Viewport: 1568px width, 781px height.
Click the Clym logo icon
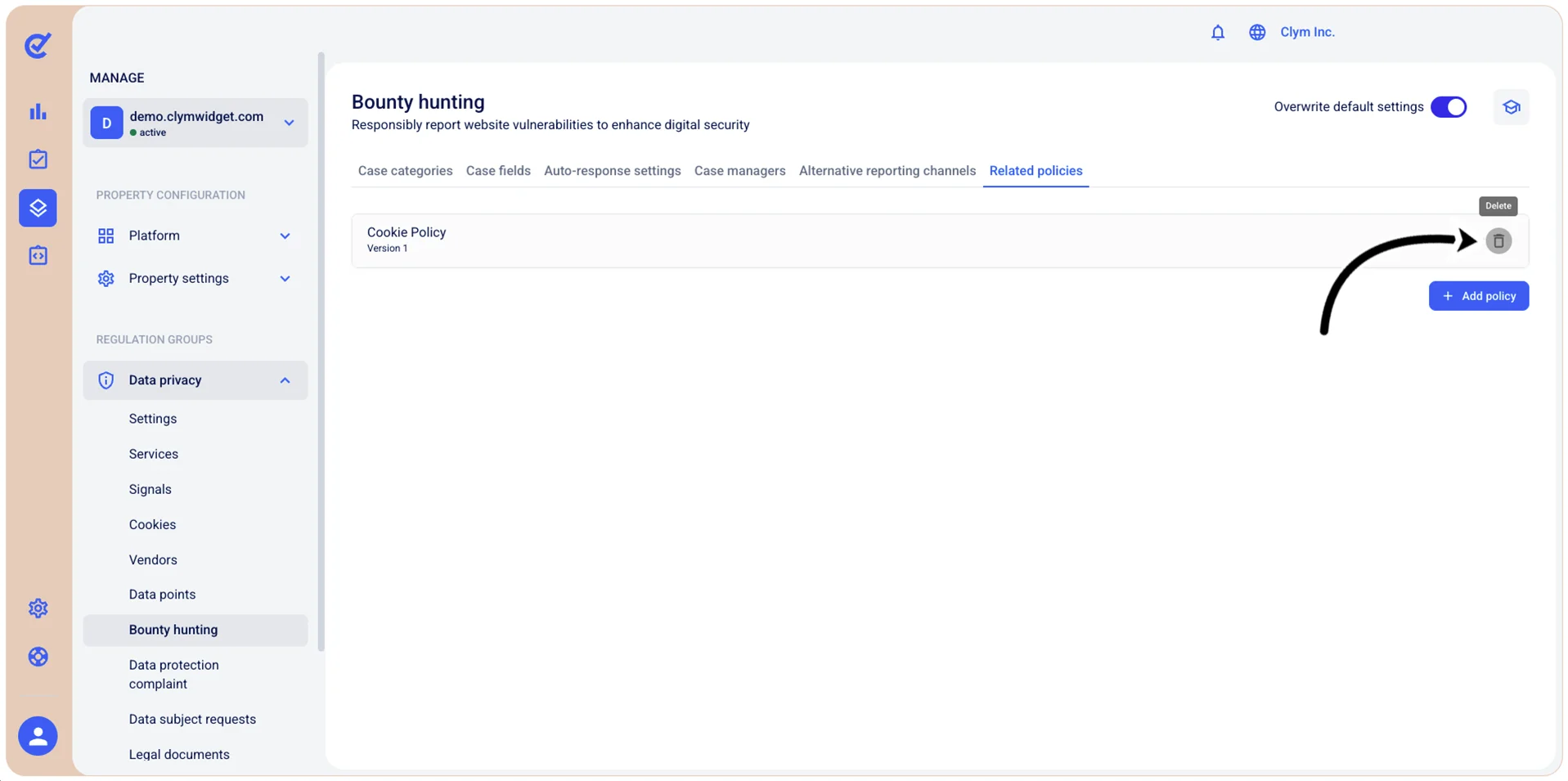[38, 45]
